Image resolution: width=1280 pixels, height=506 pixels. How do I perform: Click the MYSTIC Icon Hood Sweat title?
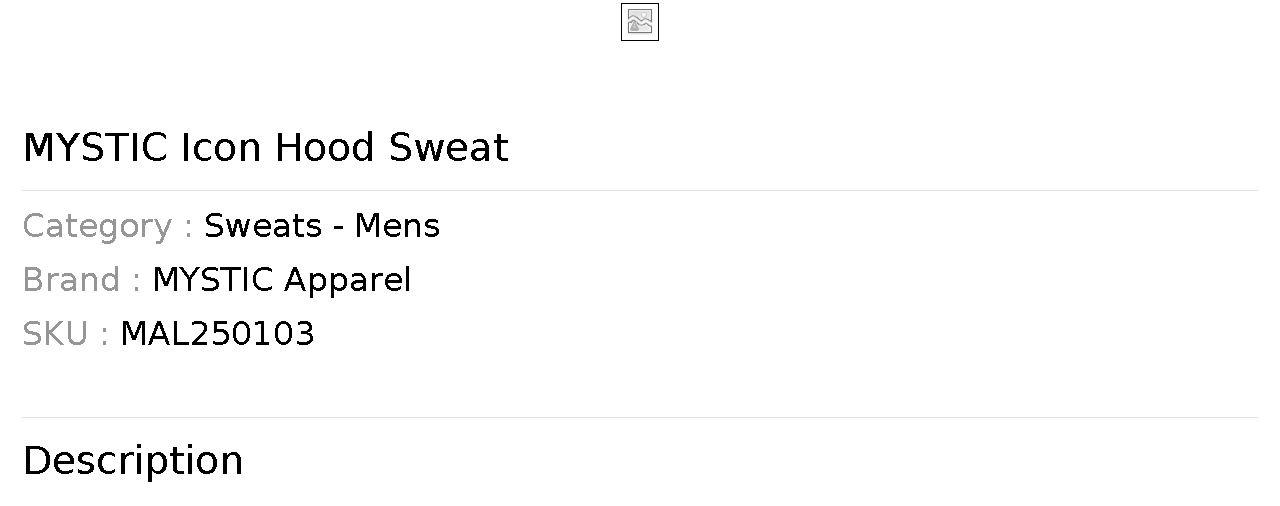tap(265, 148)
